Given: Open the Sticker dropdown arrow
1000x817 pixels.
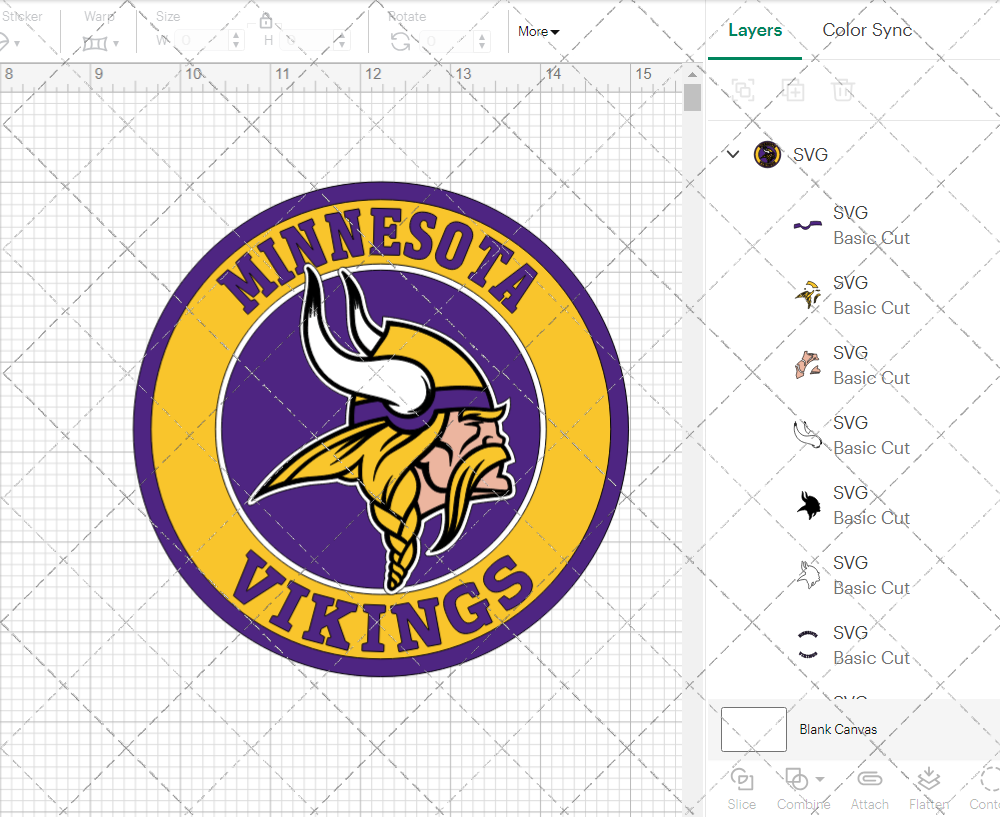Looking at the screenshot, I should [x=17, y=44].
